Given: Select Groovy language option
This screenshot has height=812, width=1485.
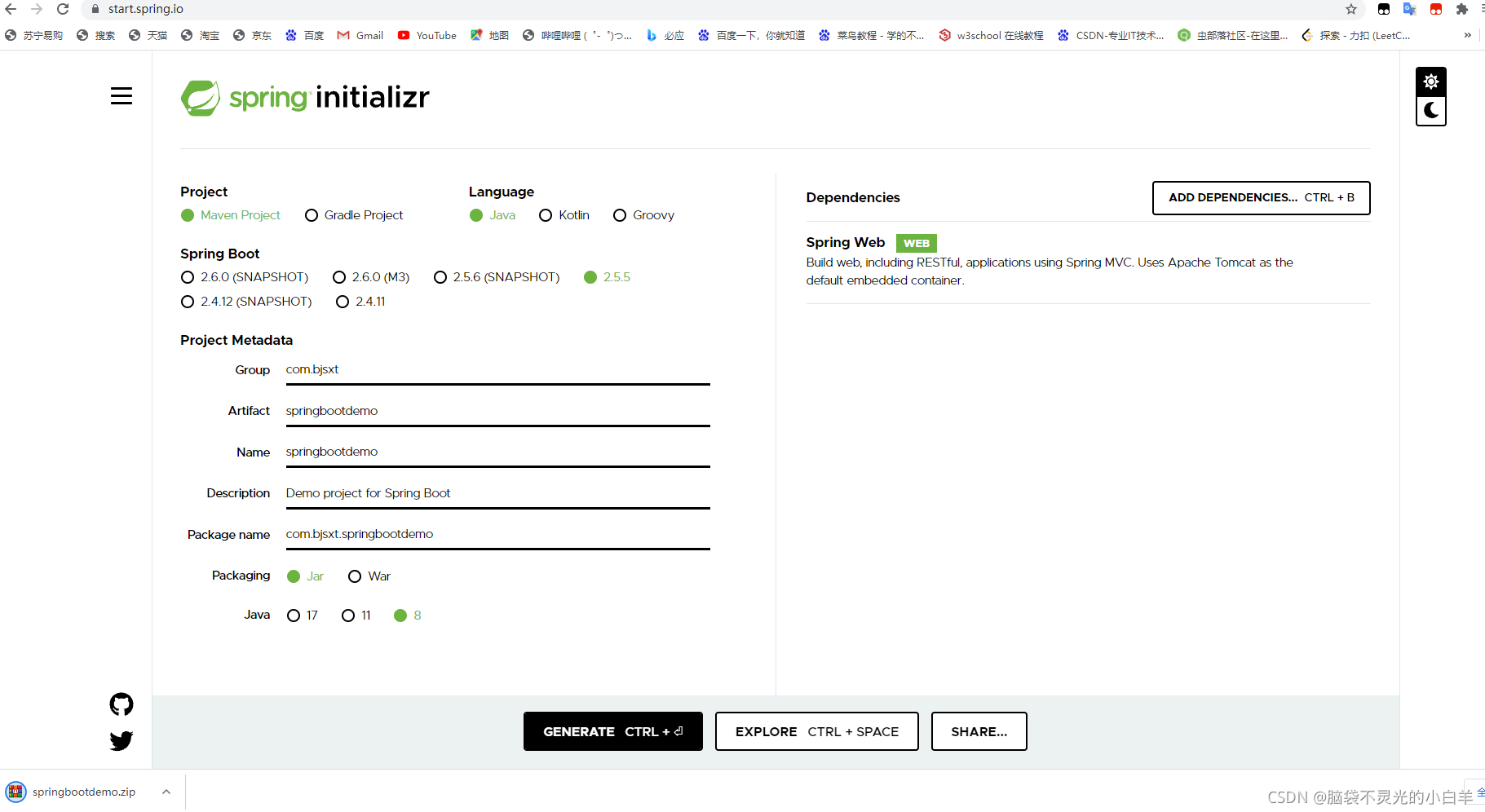Looking at the screenshot, I should pos(643,215).
